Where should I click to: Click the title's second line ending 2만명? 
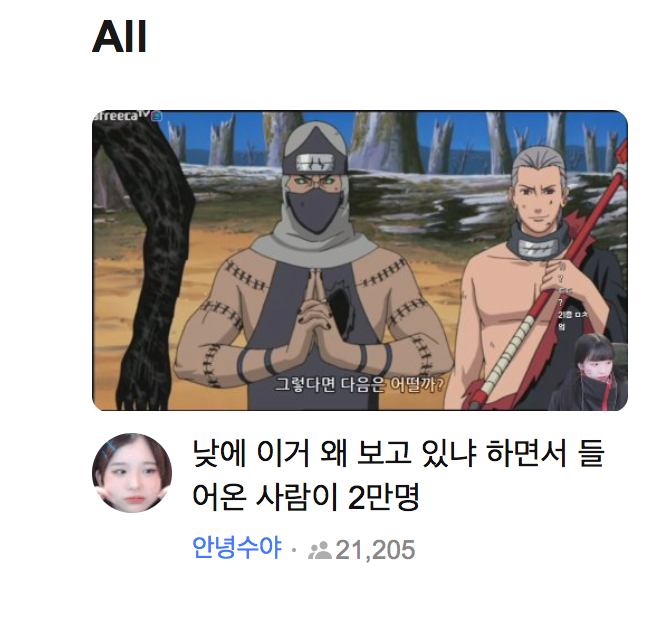pos(306,496)
